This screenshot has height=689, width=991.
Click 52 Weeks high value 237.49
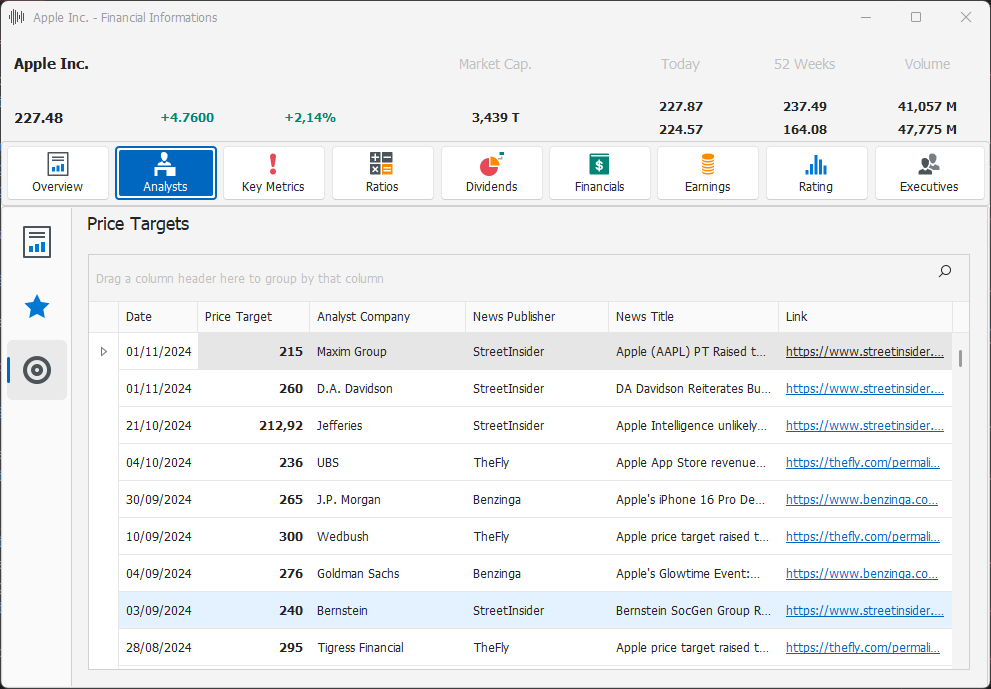[805, 106]
